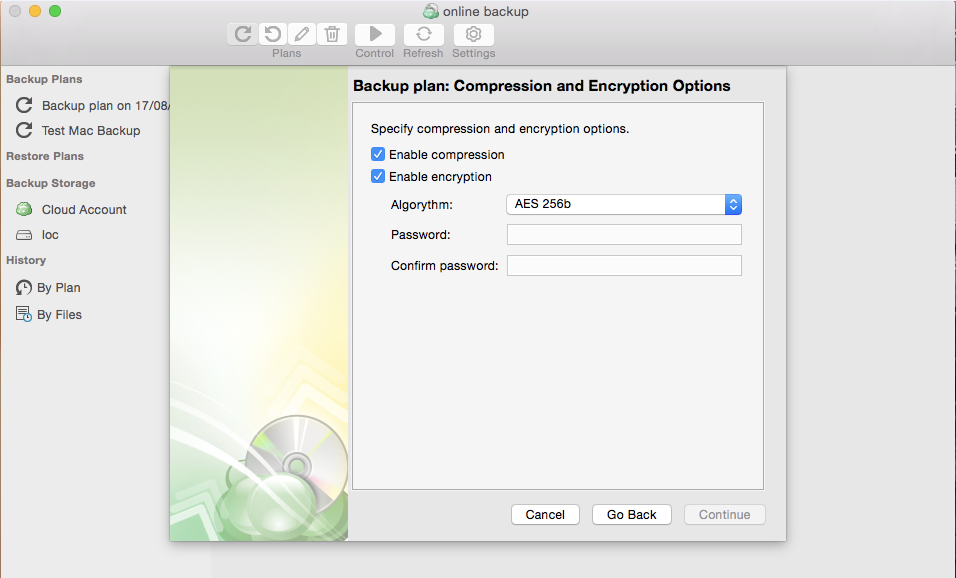Viewport: 956px width, 578px height.
Task: Click the Cloud Account cloud icon
Action: coord(24,210)
